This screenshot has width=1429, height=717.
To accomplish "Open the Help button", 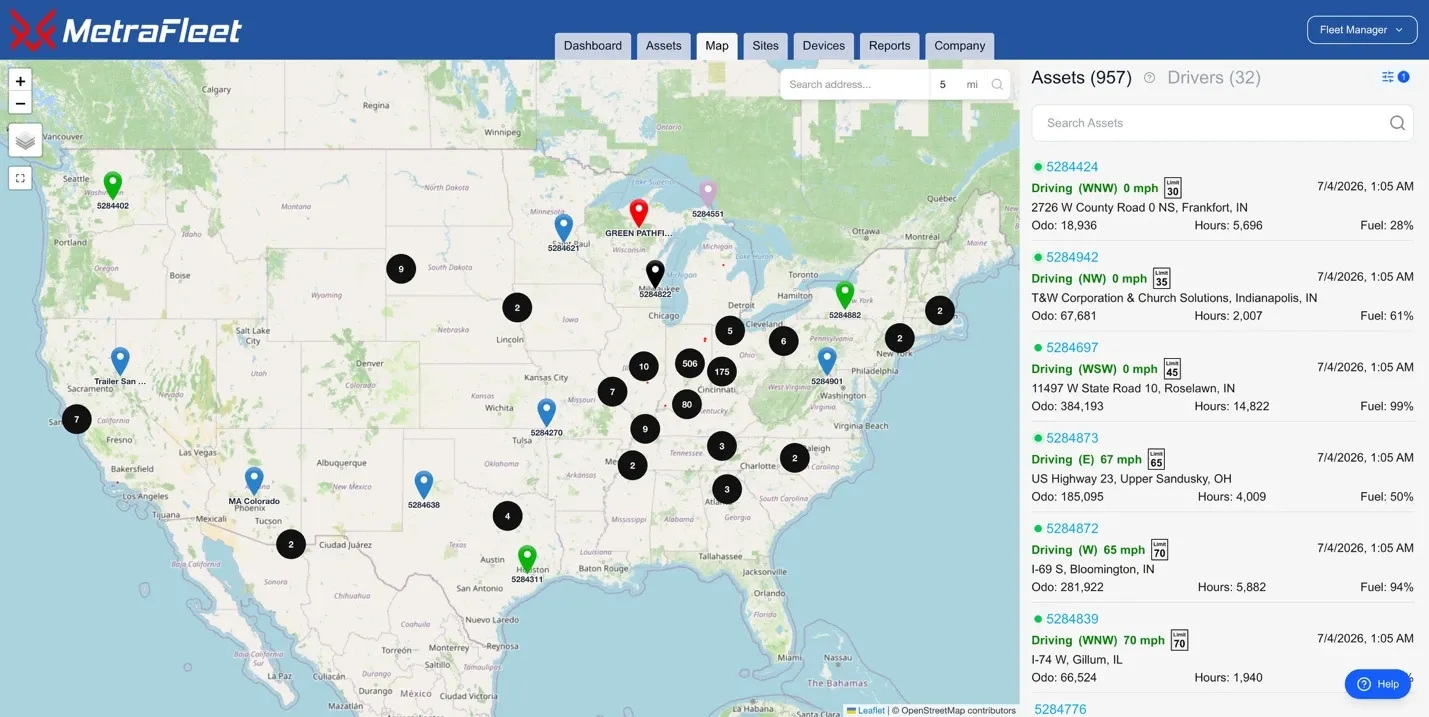I will (x=1378, y=684).
